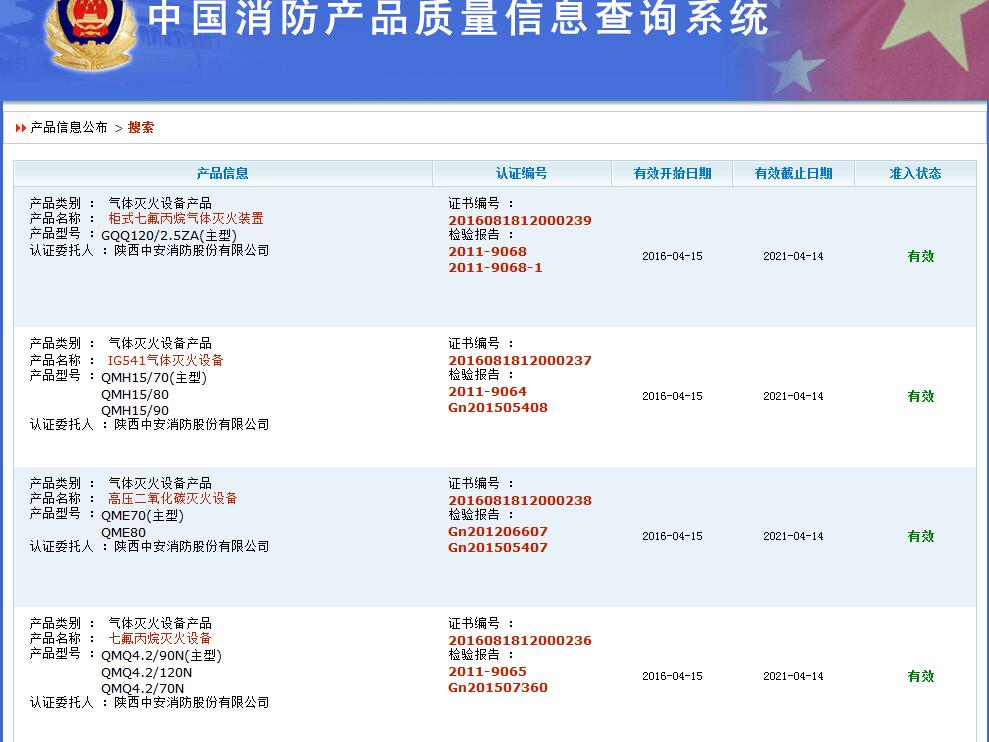989x742 pixels.
Task: Open the IG541气体灭火设备 product link
Action: [x=166, y=360]
